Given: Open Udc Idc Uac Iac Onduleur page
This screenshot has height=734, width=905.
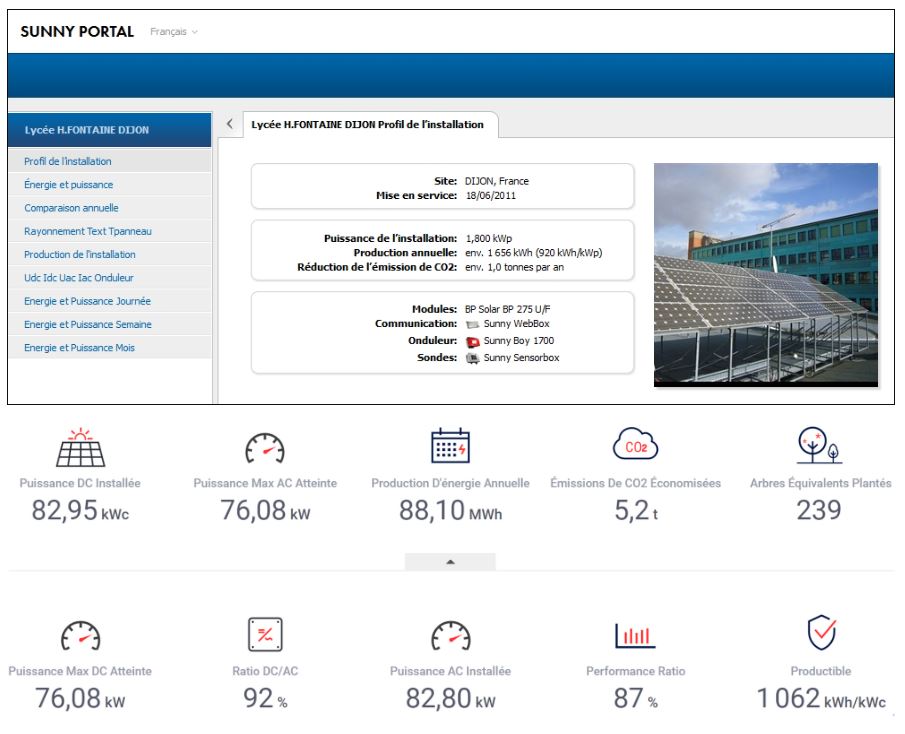Looking at the screenshot, I should coord(110,278).
